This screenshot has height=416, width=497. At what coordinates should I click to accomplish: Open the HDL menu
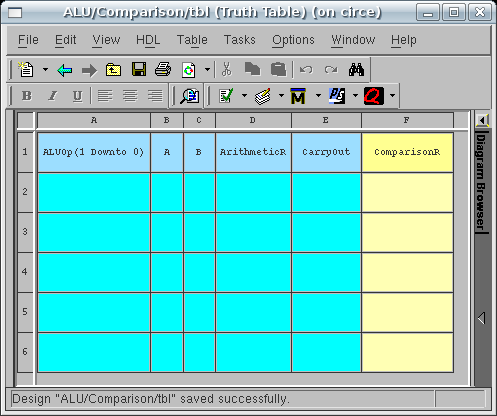click(148, 40)
